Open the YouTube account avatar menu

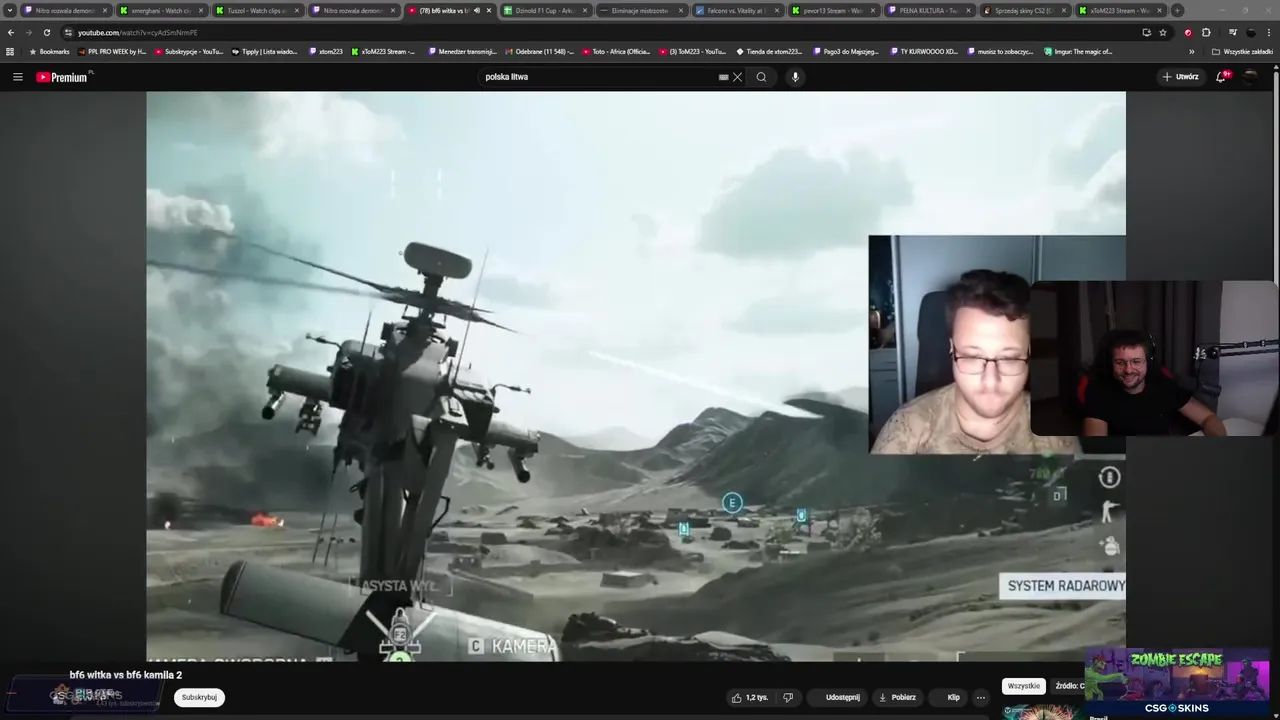click(1251, 77)
